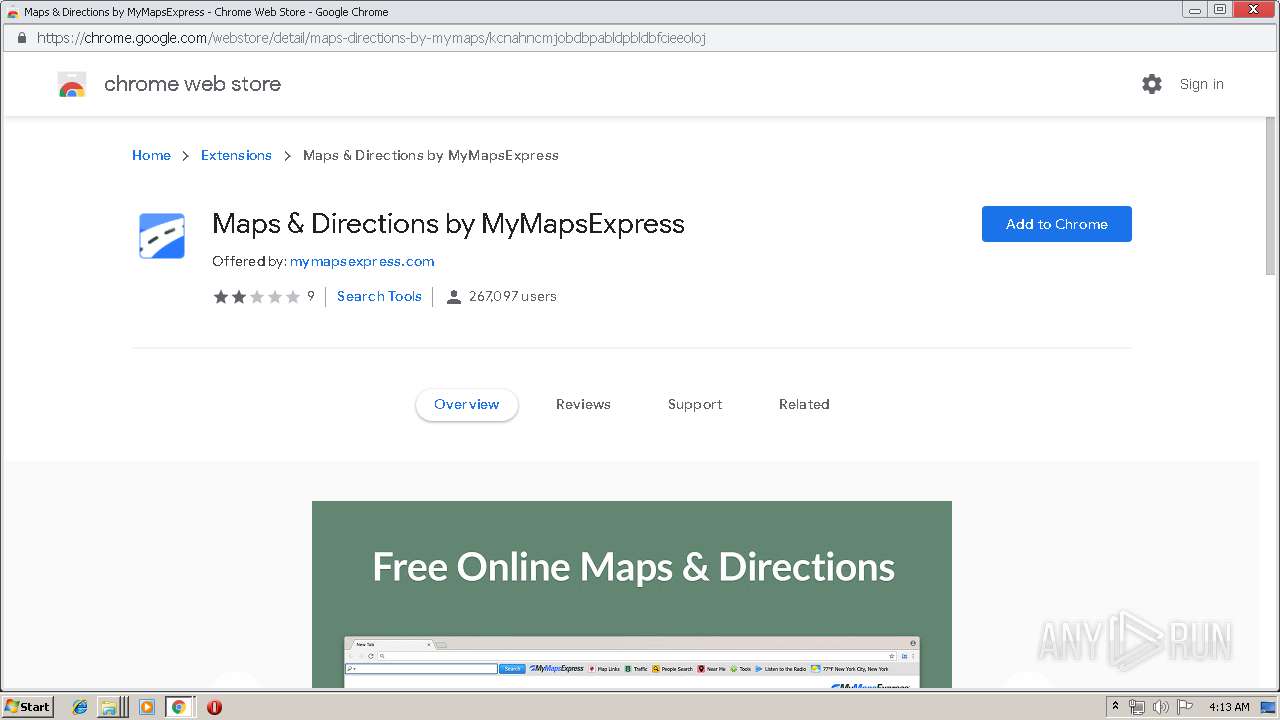1280x720 pixels.
Task: Click the padlock icon in address bar
Action: 21,38
